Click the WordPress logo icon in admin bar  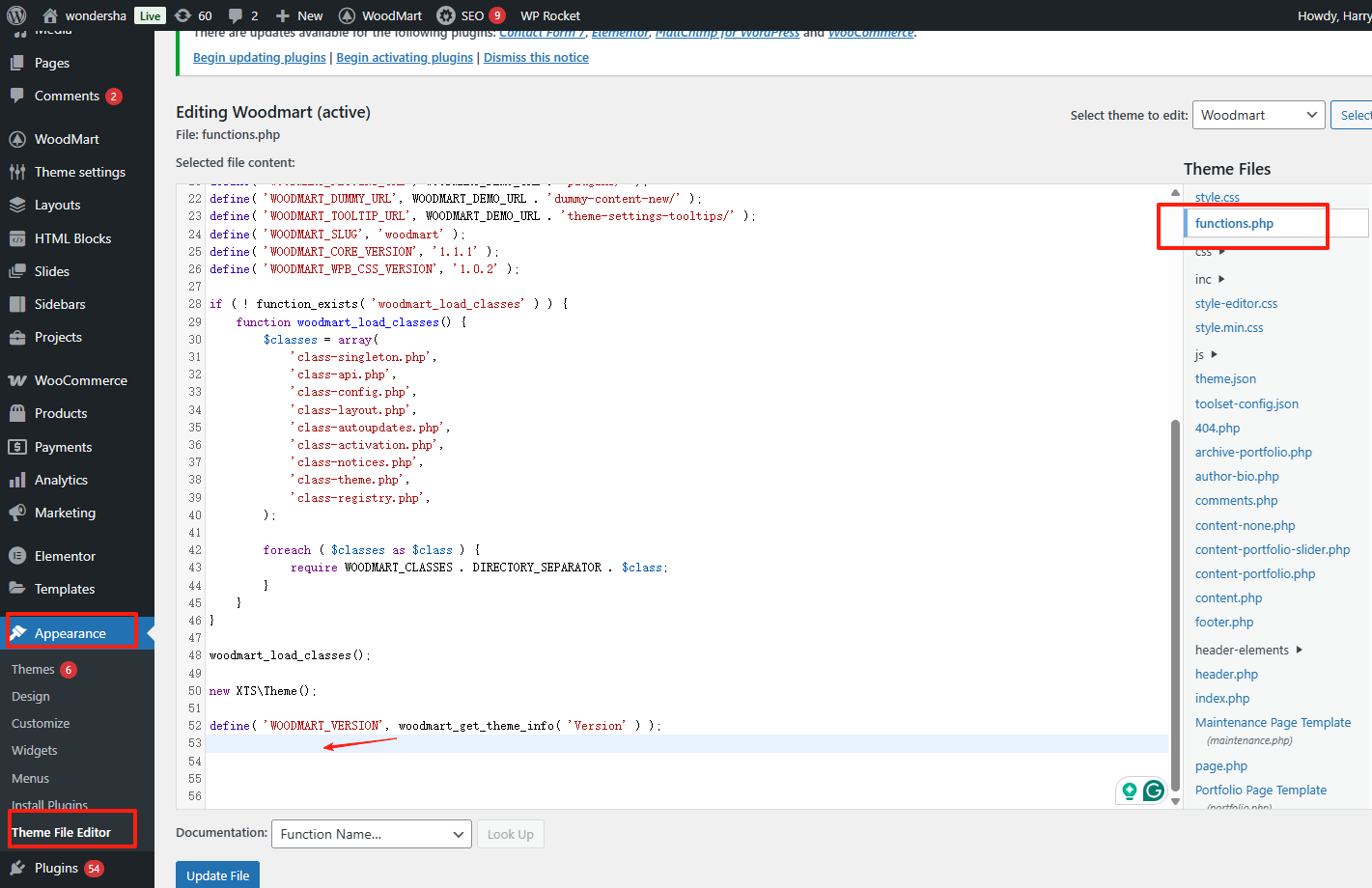tap(16, 15)
